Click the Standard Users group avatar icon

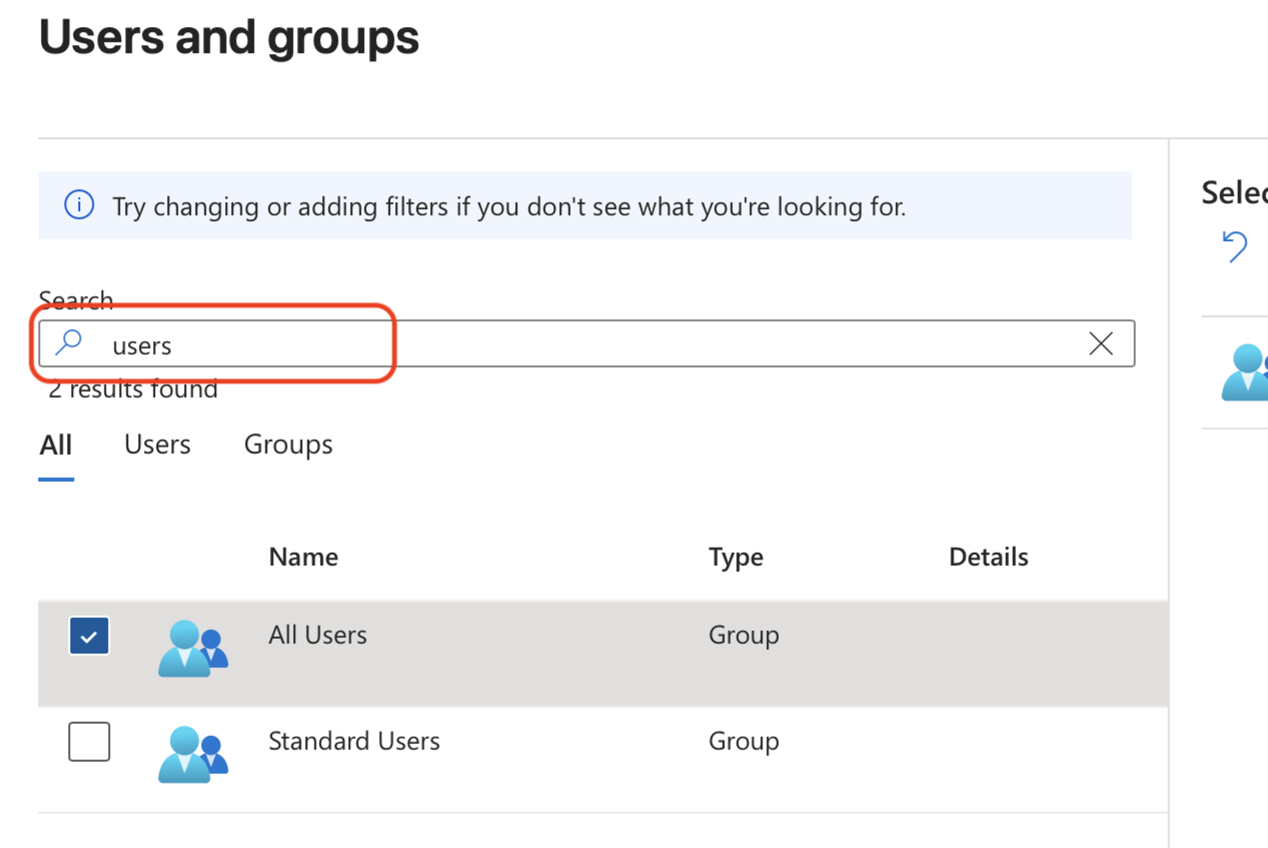pyautogui.click(x=192, y=754)
